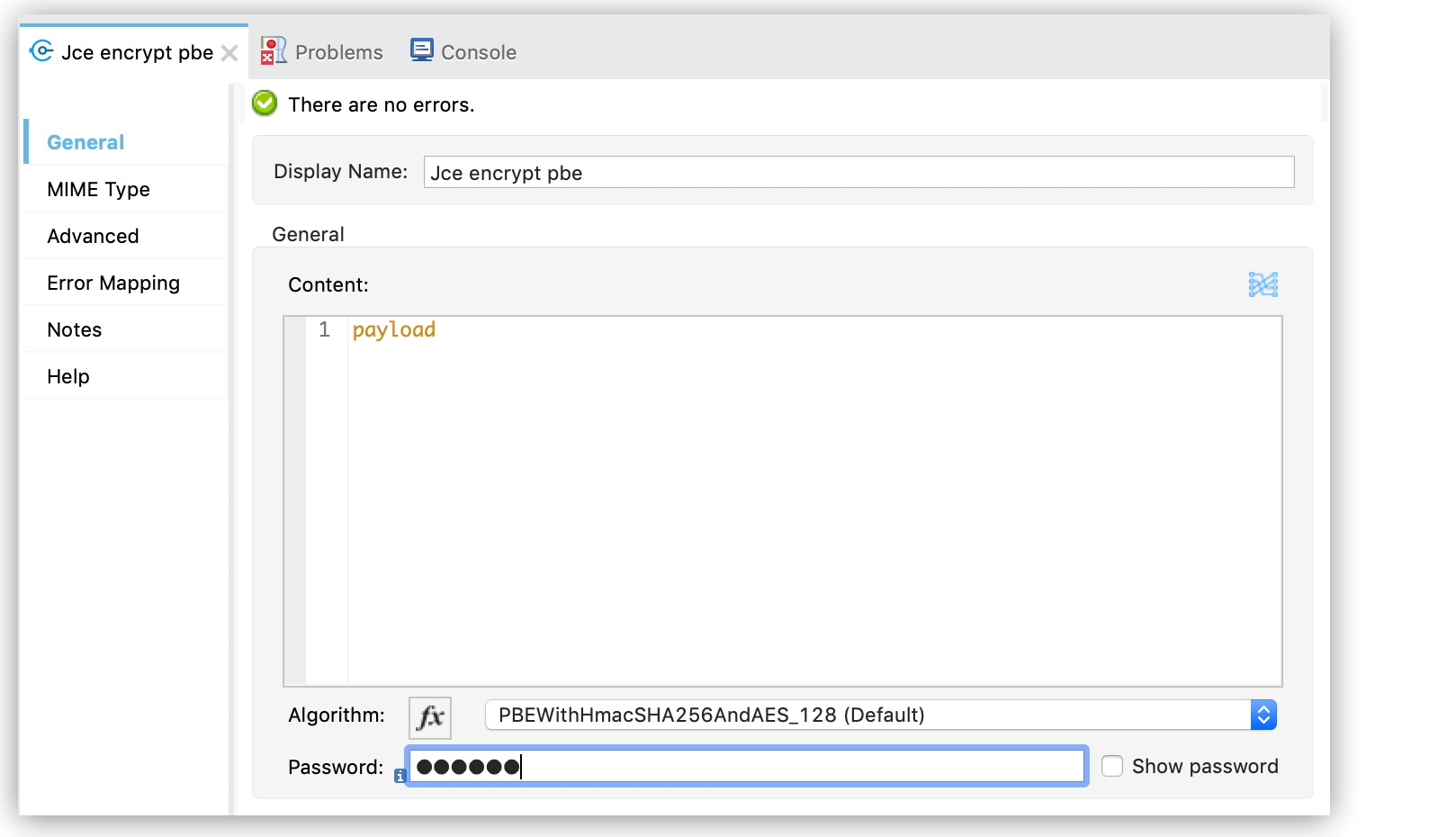The width and height of the screenshot is (1456, 837).
Task: Open the Notes section
Action: (74, 329)
